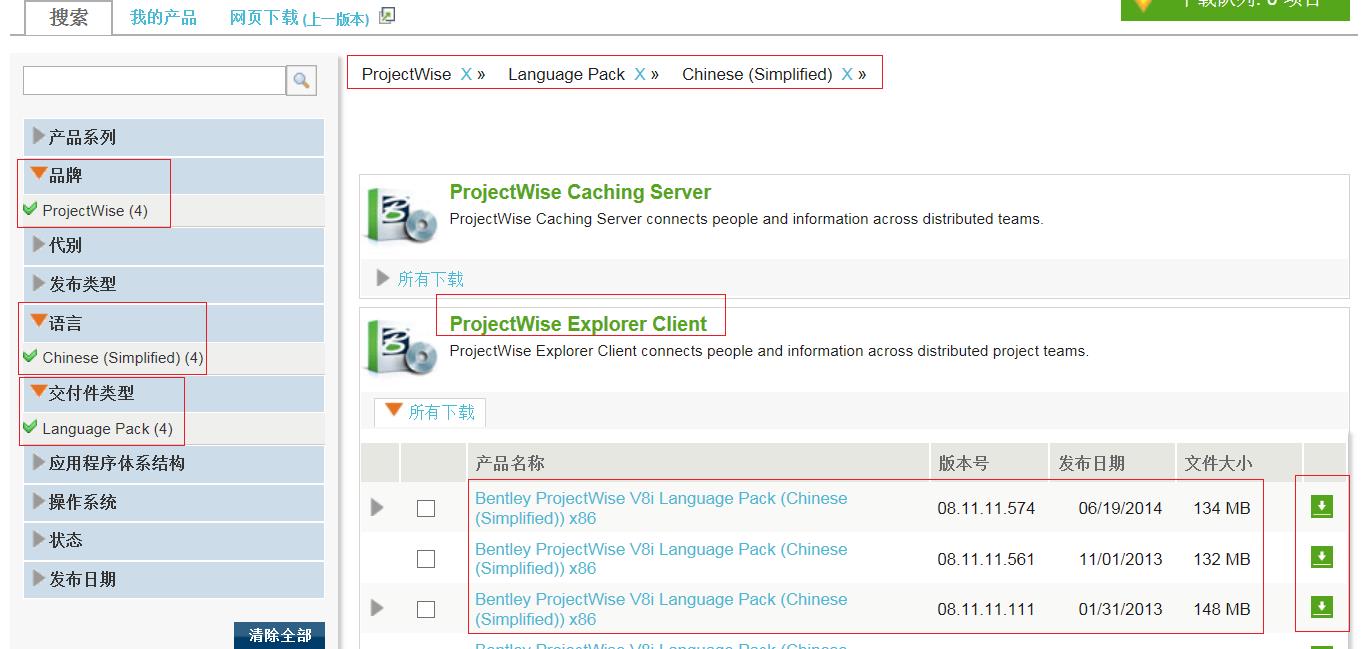This screenshot has width=1363, height=649.
Task: Open language pack link dated 06/19/2014
Action: pos(661,508)
